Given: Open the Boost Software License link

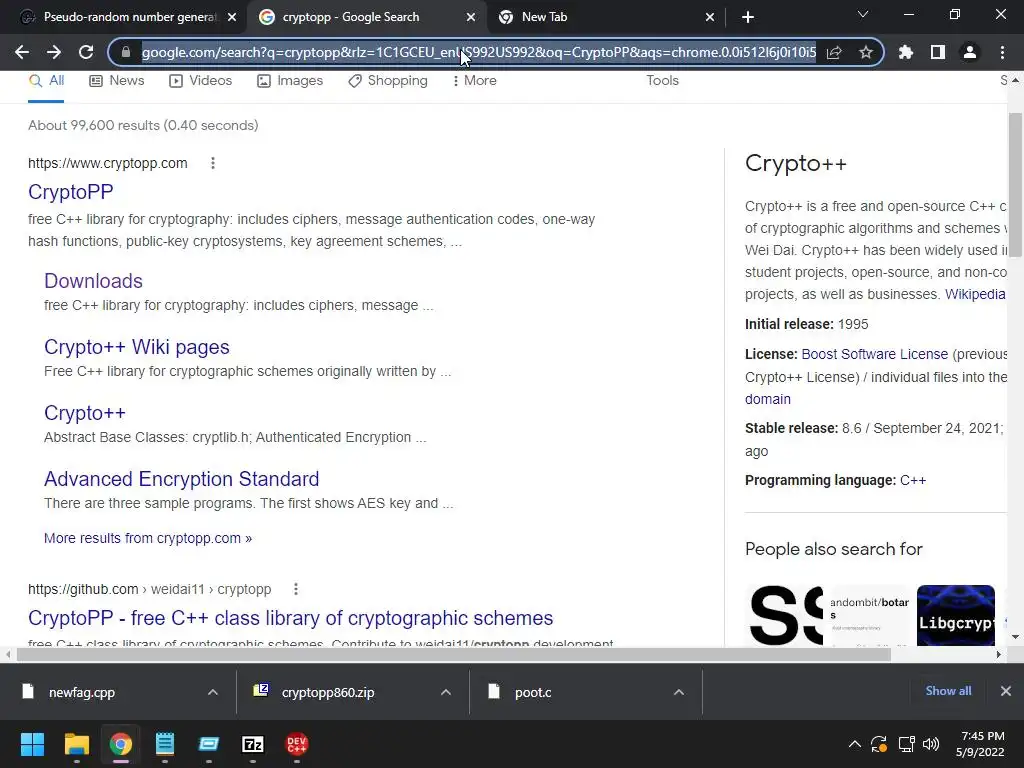Looking at the screenshot, I should click(x=874, y=354).
